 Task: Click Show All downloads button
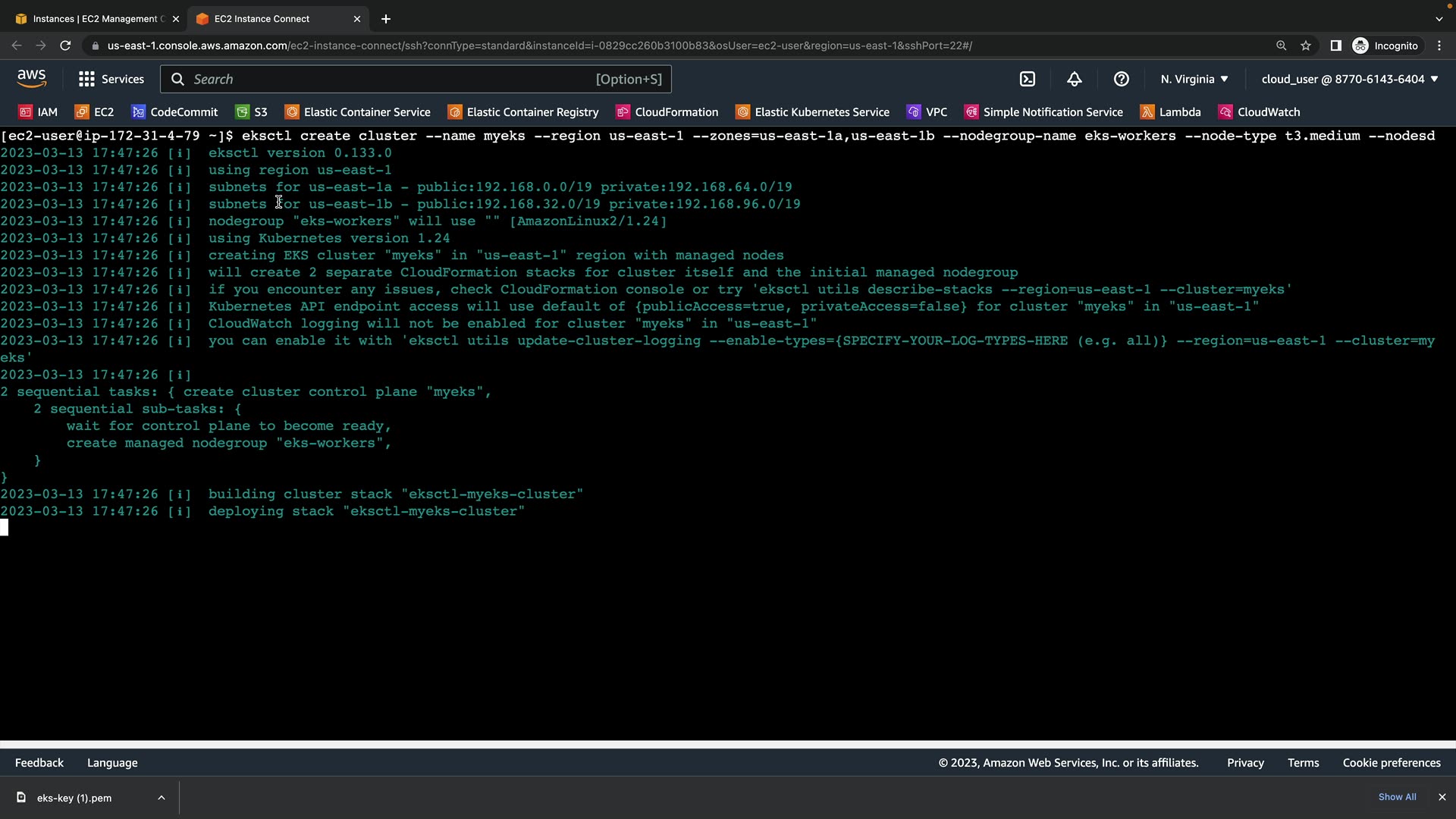pos(1397,797)
